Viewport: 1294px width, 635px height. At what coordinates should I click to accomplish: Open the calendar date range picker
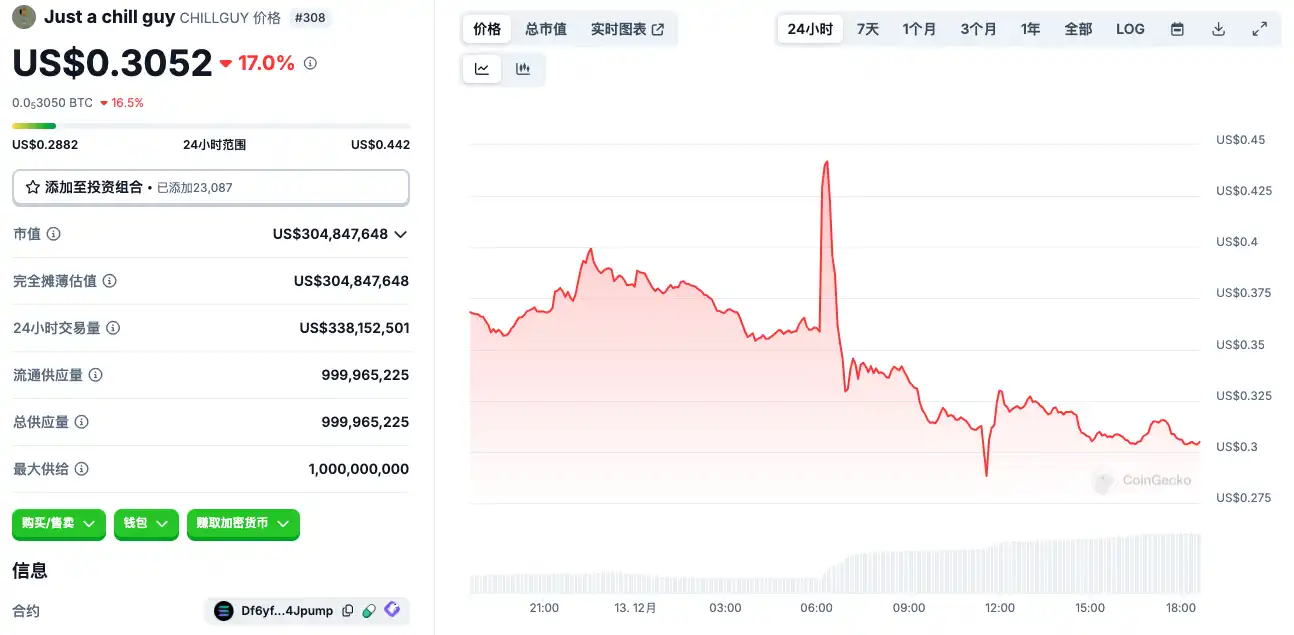[x=1177, y=29]
